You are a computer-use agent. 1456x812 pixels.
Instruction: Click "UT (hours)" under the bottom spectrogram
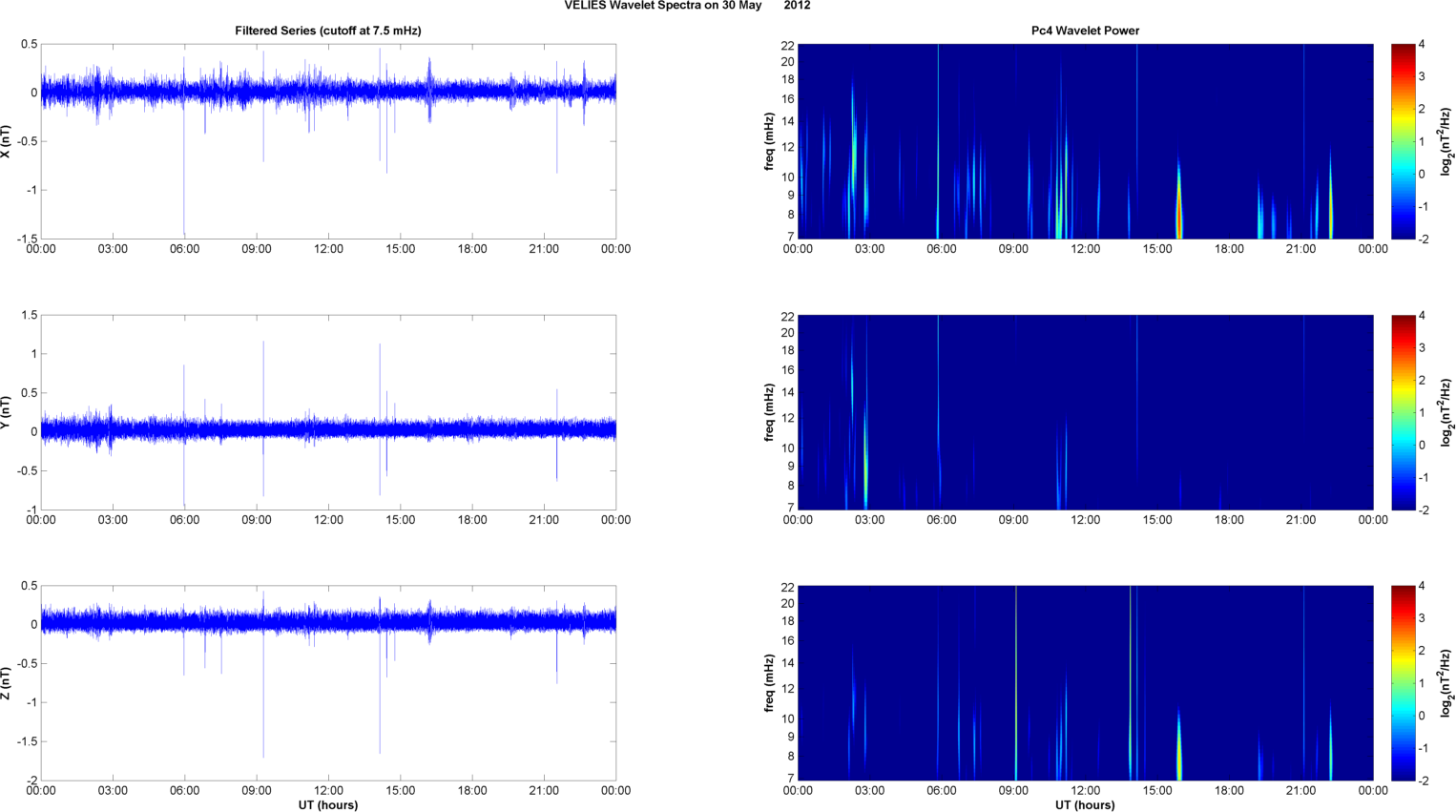1085,805
